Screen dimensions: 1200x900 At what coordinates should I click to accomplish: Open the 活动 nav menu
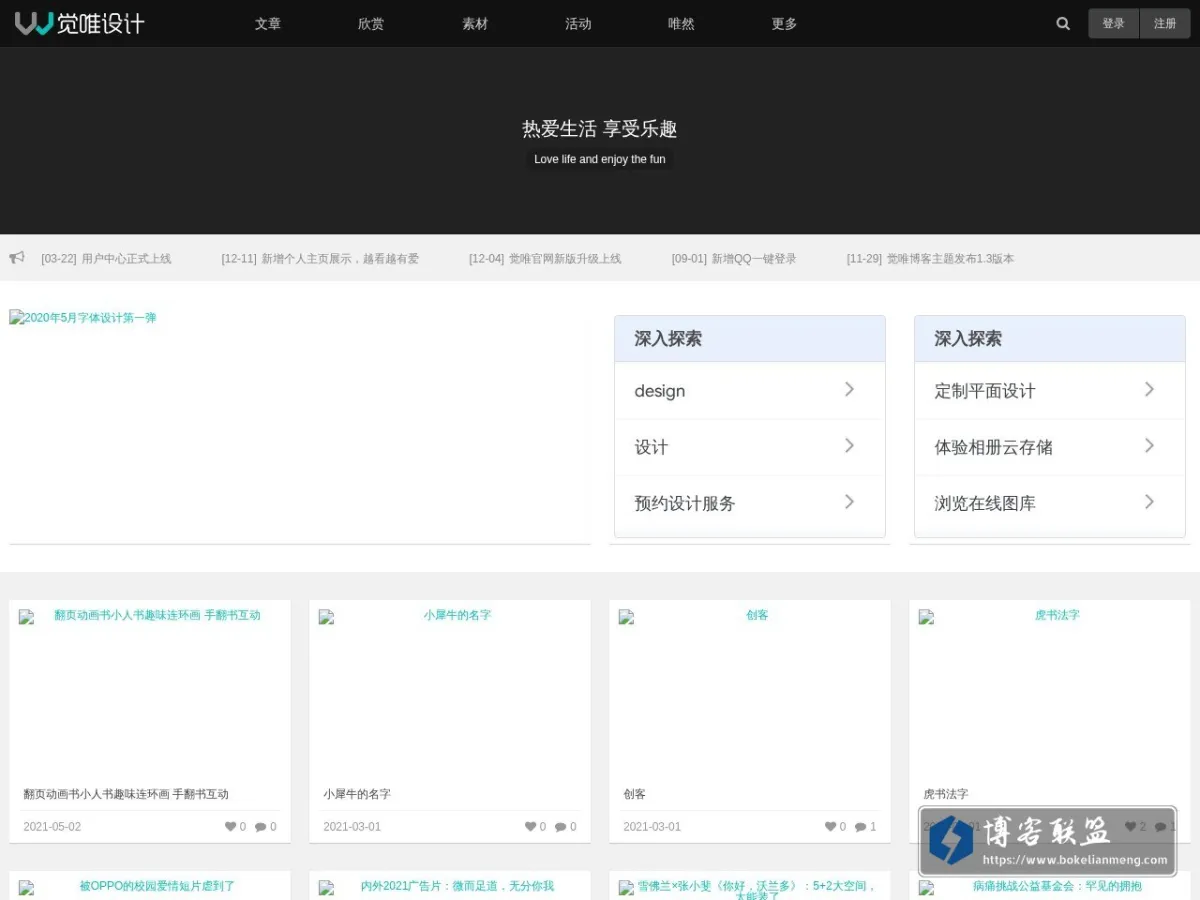pos(578,24)
